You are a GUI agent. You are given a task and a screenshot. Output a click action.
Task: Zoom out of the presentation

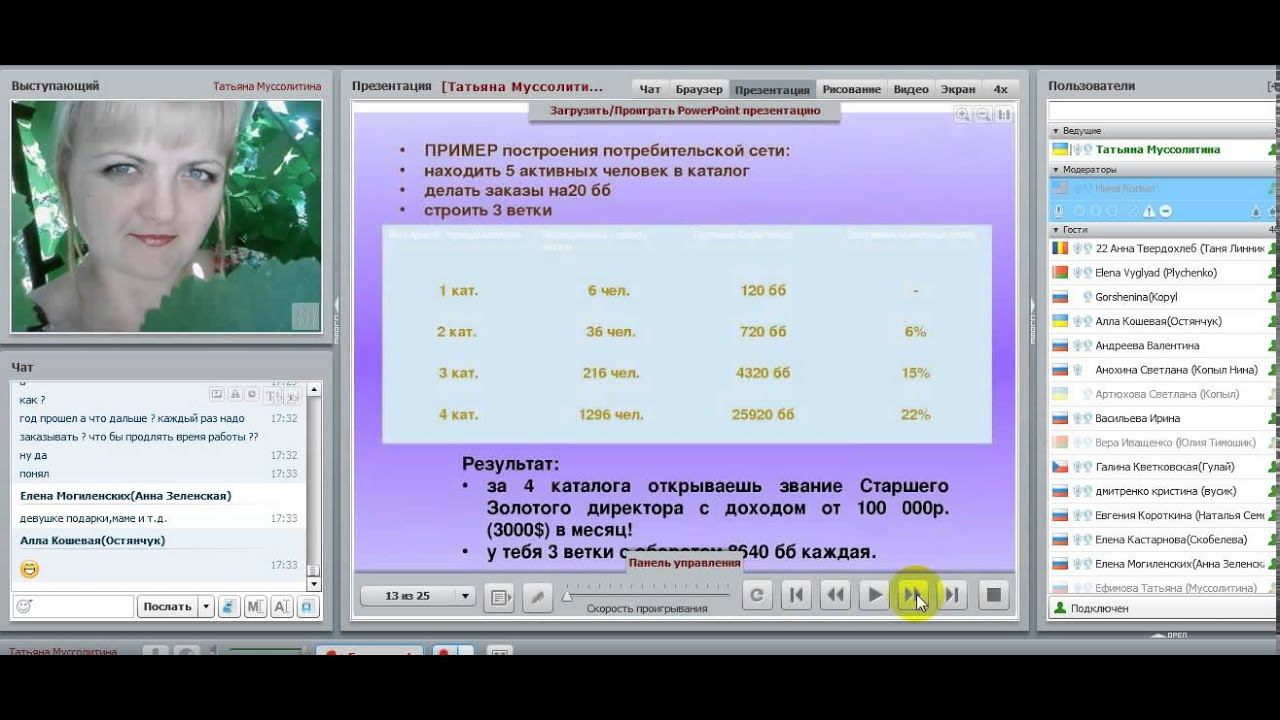click(983, 115)
